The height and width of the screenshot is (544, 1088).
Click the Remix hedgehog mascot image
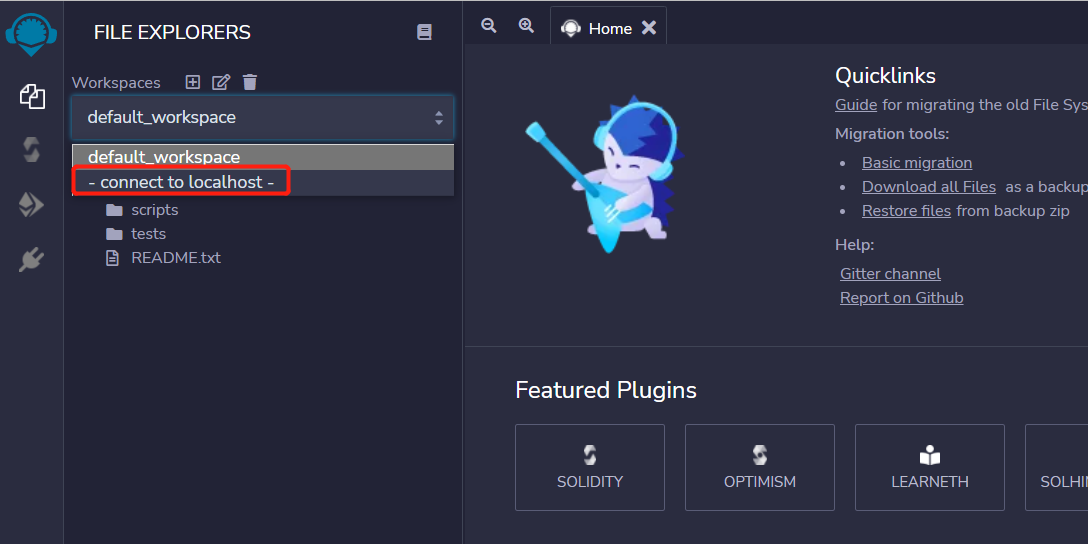[604, 173]
